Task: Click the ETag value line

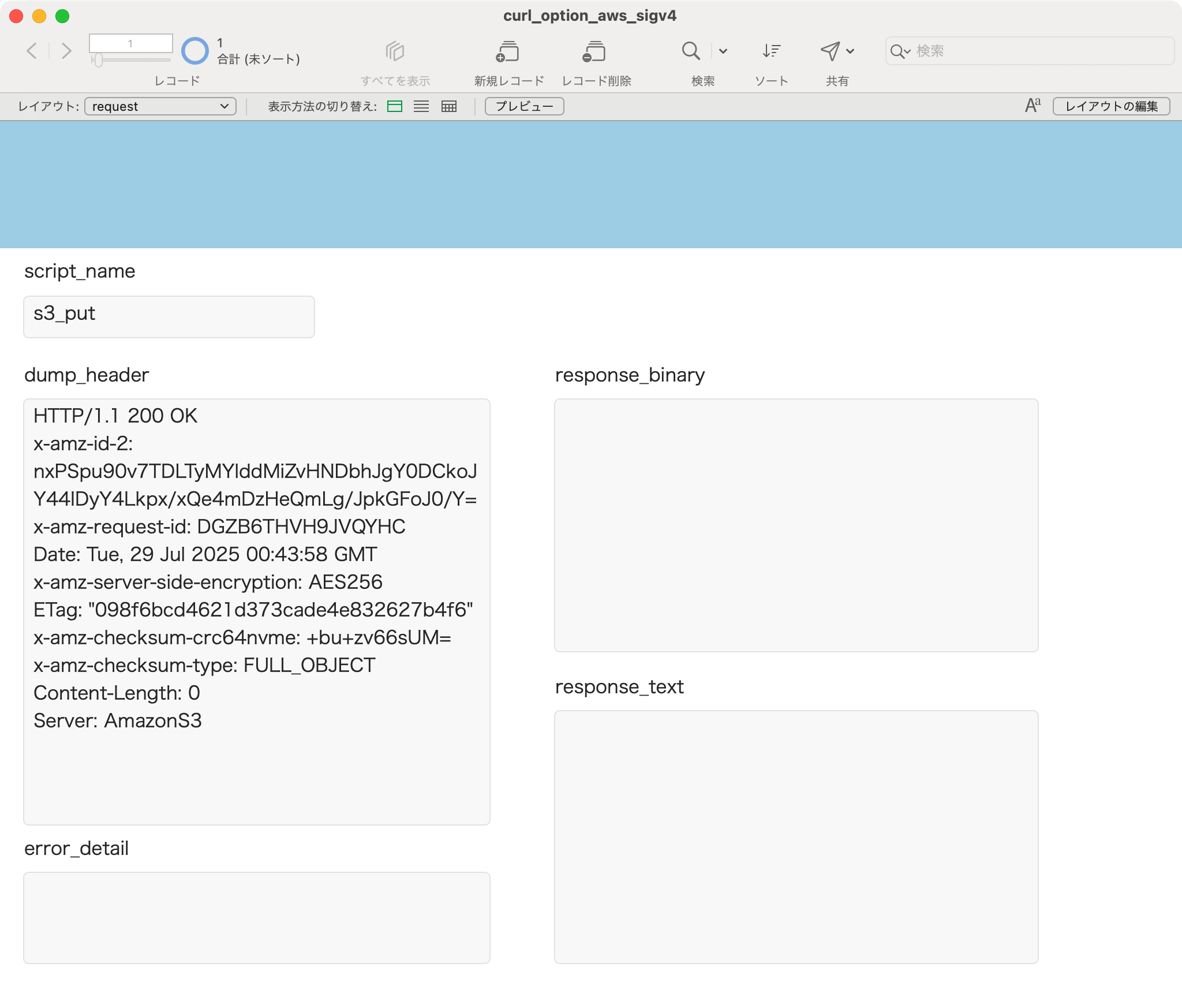Action: coord(253,610)
